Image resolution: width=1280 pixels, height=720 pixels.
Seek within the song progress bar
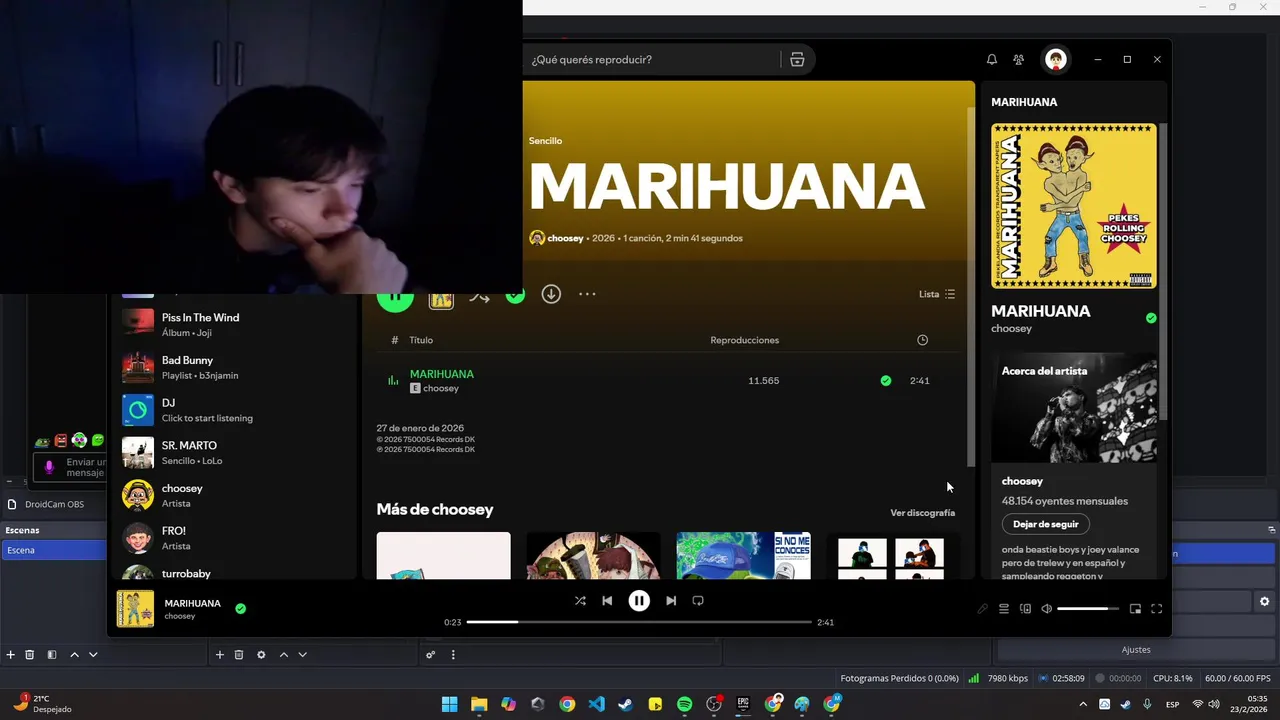[639, 622]
